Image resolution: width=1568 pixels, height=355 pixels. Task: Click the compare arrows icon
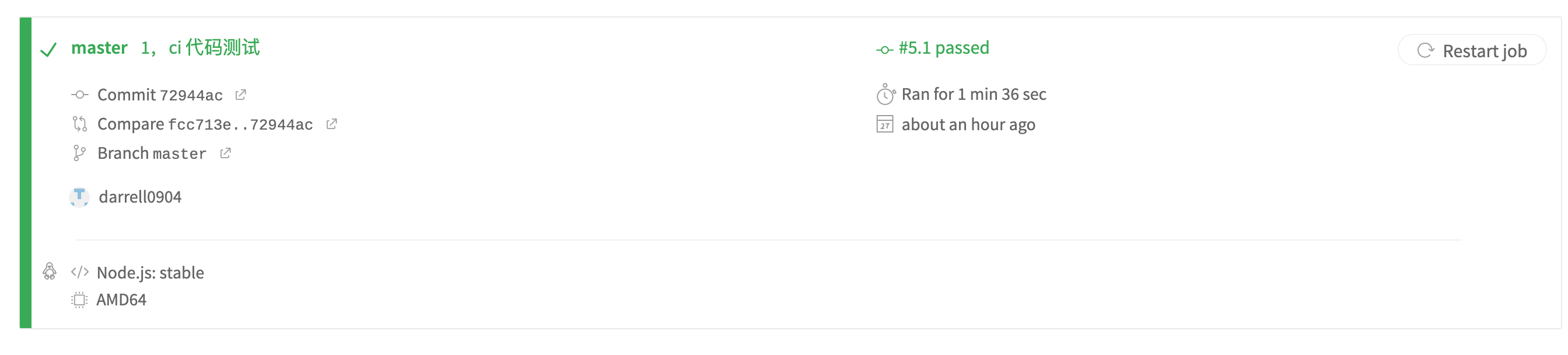coord(80,124)
